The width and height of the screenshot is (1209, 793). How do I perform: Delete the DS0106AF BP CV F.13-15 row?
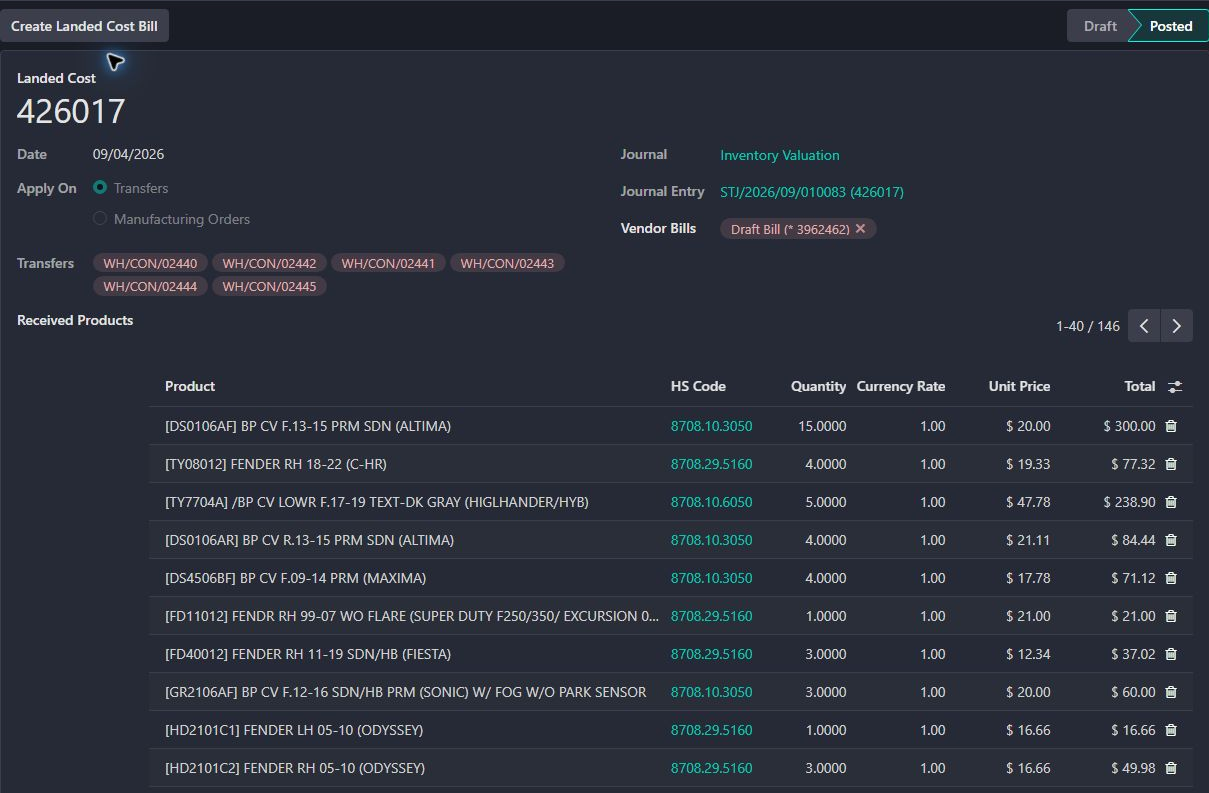[x=1171, y=426]
